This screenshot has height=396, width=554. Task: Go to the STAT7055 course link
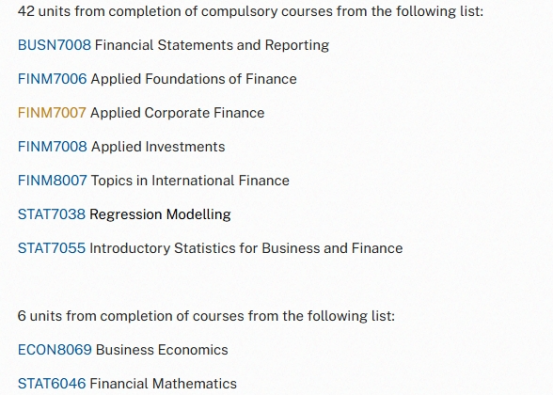52,248
